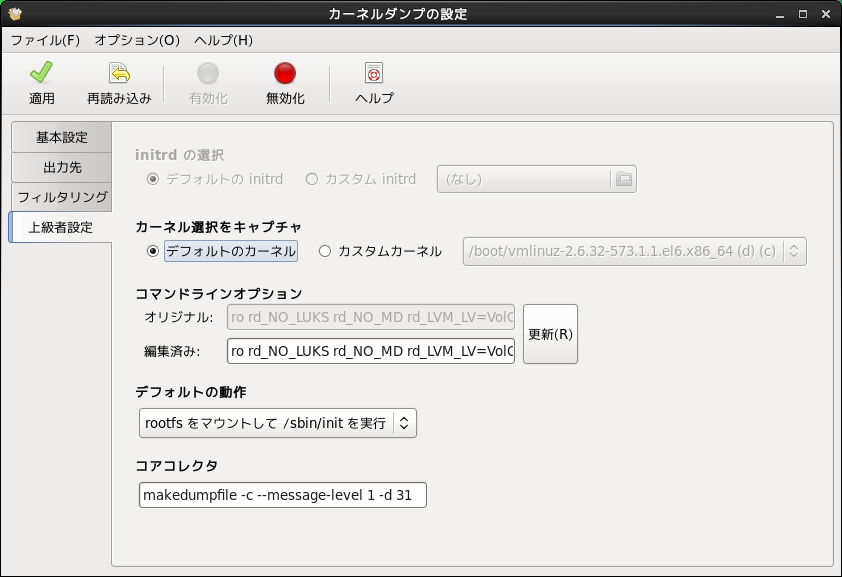This screenshot has height=577, width=842.
Task: Click the Help (ヘルプ) lifebuoy icon
Action: pyautogui.click(x=374, y=74)
